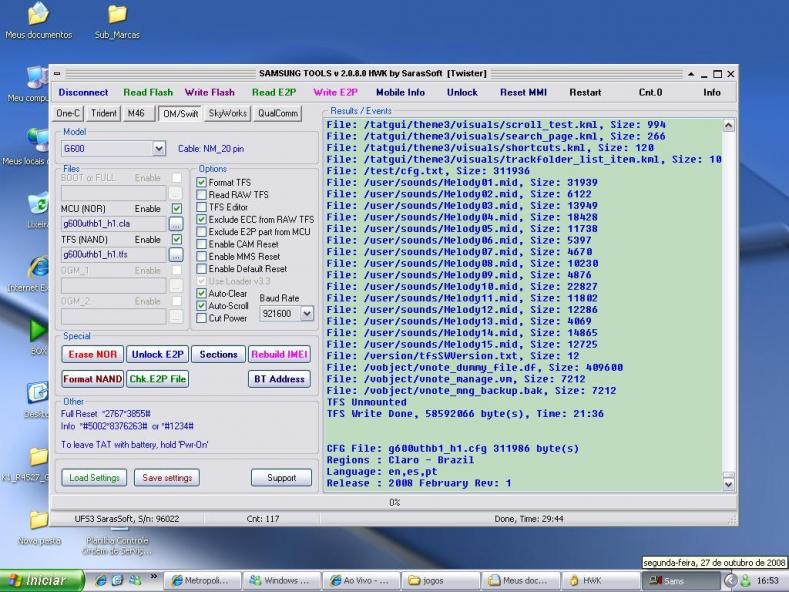This screenshot has width=789, height=592.
Task: Click the Erase NOR button
Action: pyautogui.click(x=93, y=354)
